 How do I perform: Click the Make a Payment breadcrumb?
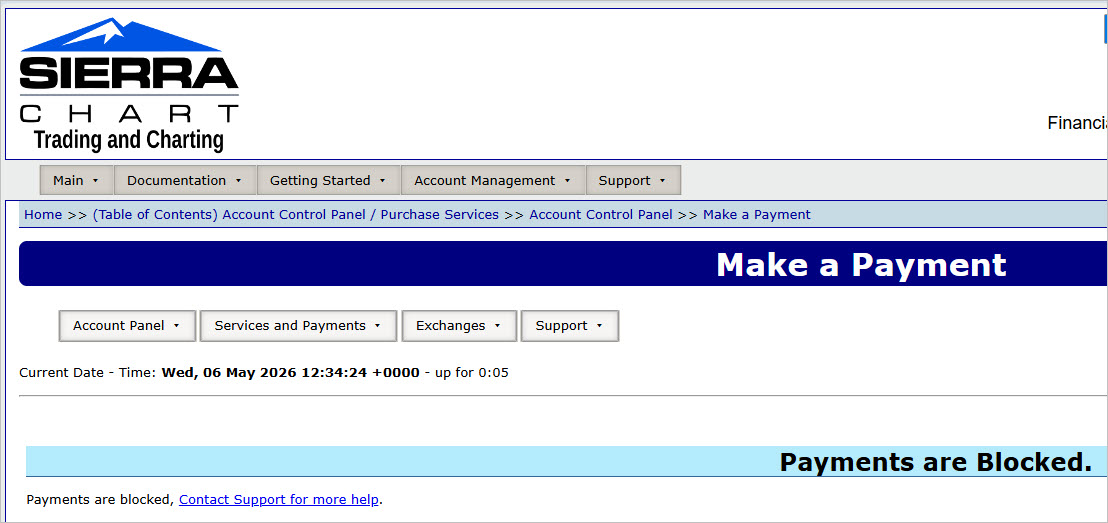coord(757,215)
